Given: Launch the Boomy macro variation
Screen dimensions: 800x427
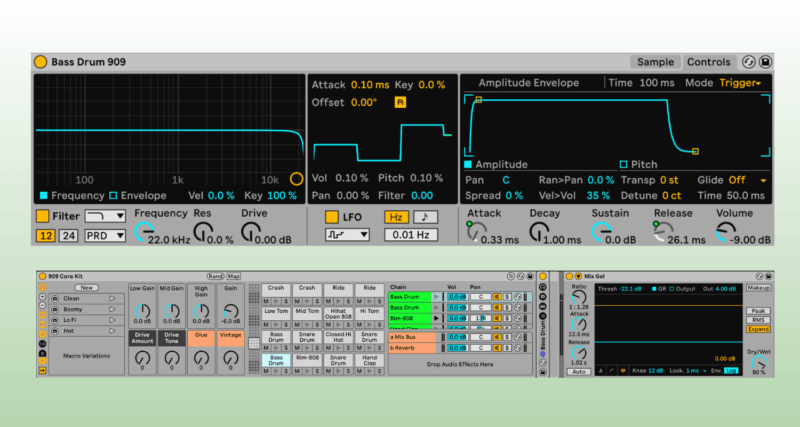Looking at the screenshot, I should [x=112, y=309].
